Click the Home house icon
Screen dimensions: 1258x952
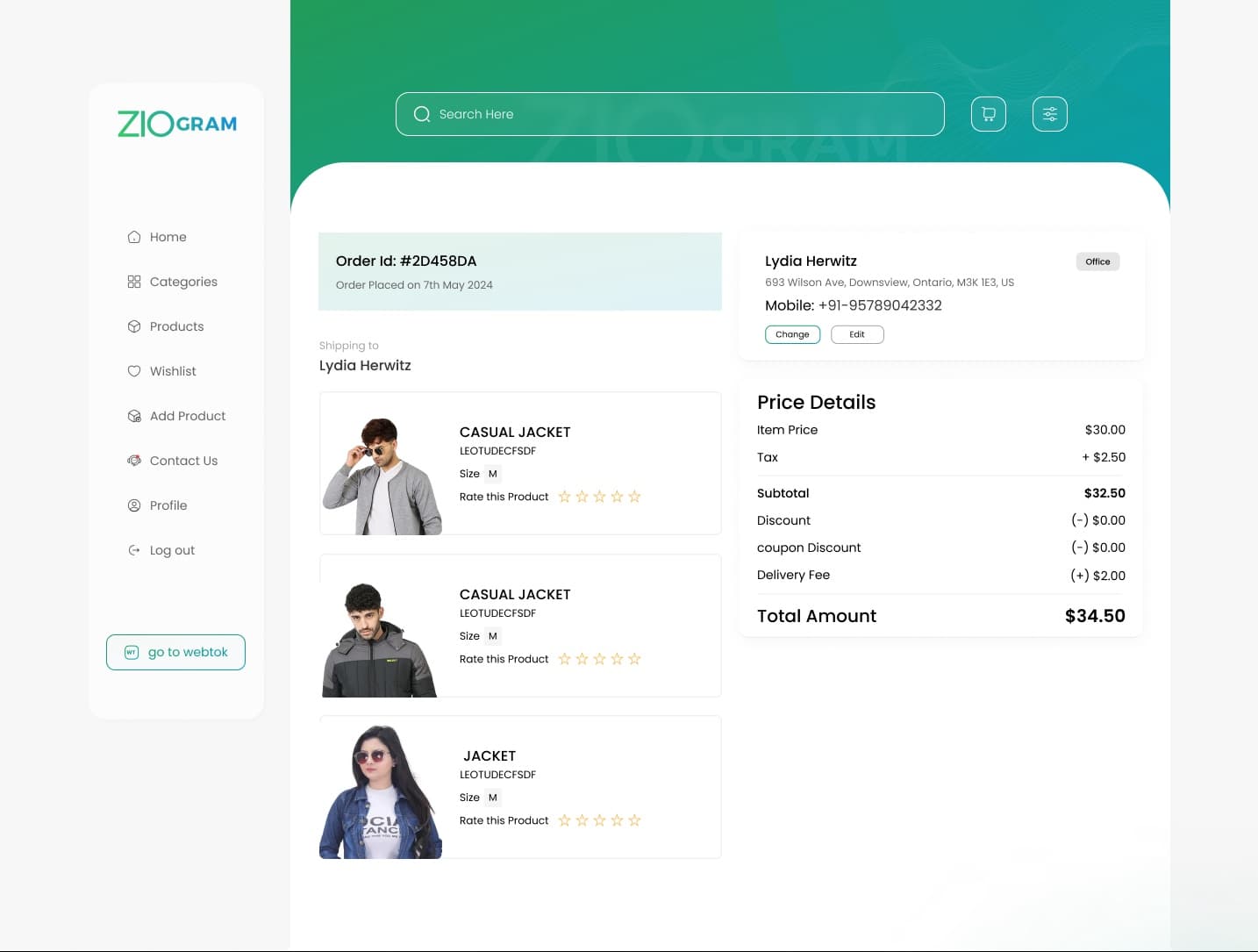134,237
